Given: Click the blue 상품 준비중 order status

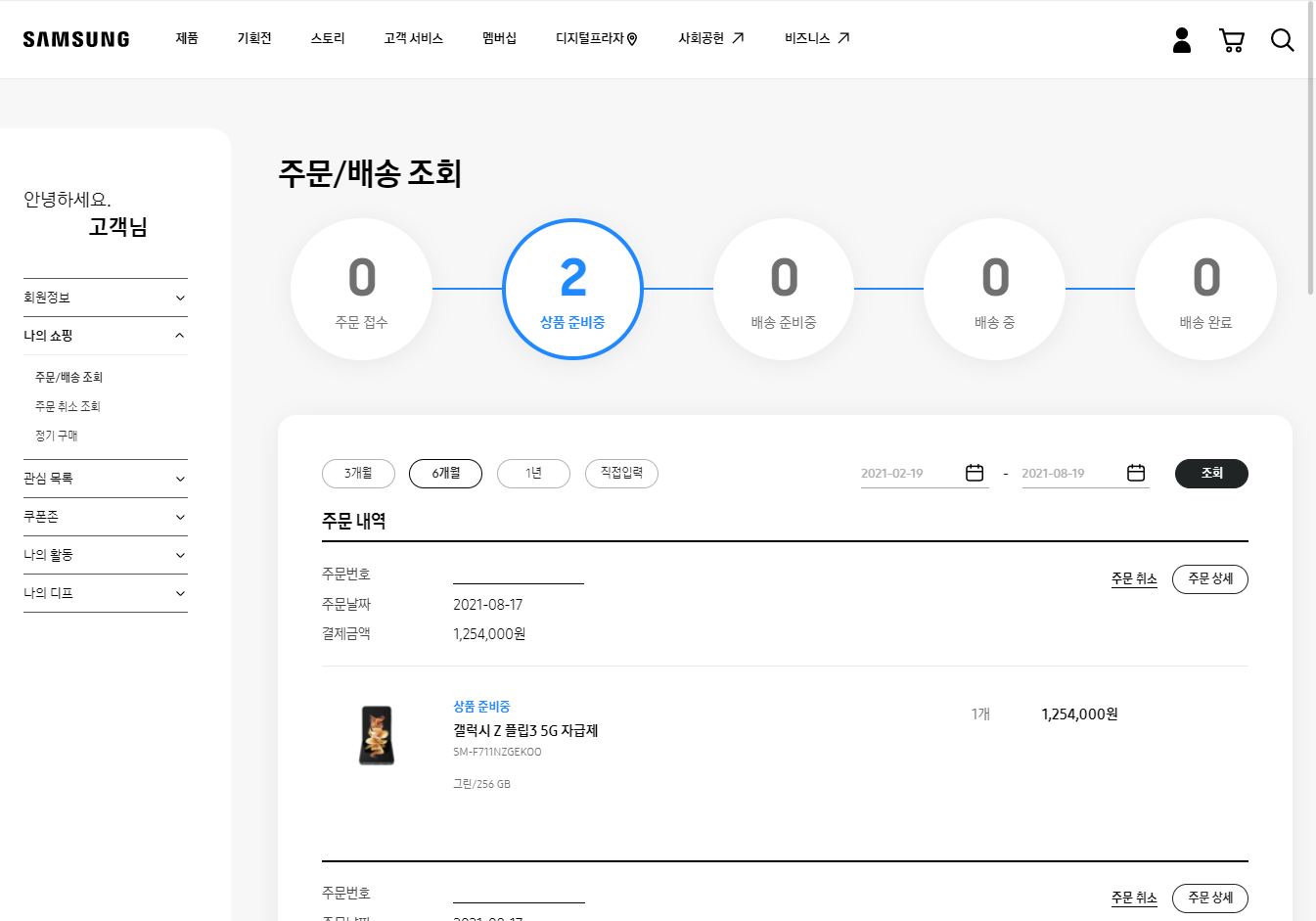Looking at the screenshot, I should (481, 706).
